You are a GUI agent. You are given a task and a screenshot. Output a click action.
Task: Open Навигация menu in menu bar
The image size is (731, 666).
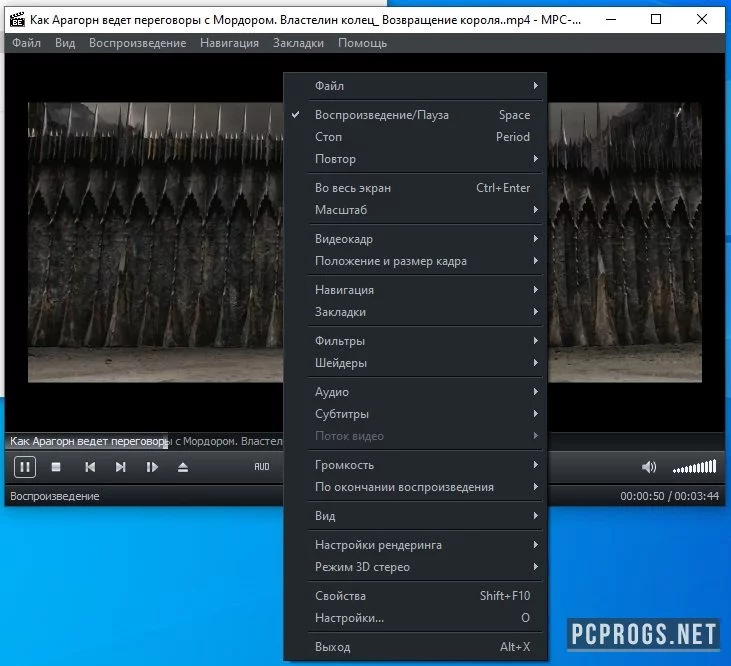point(229,43)
